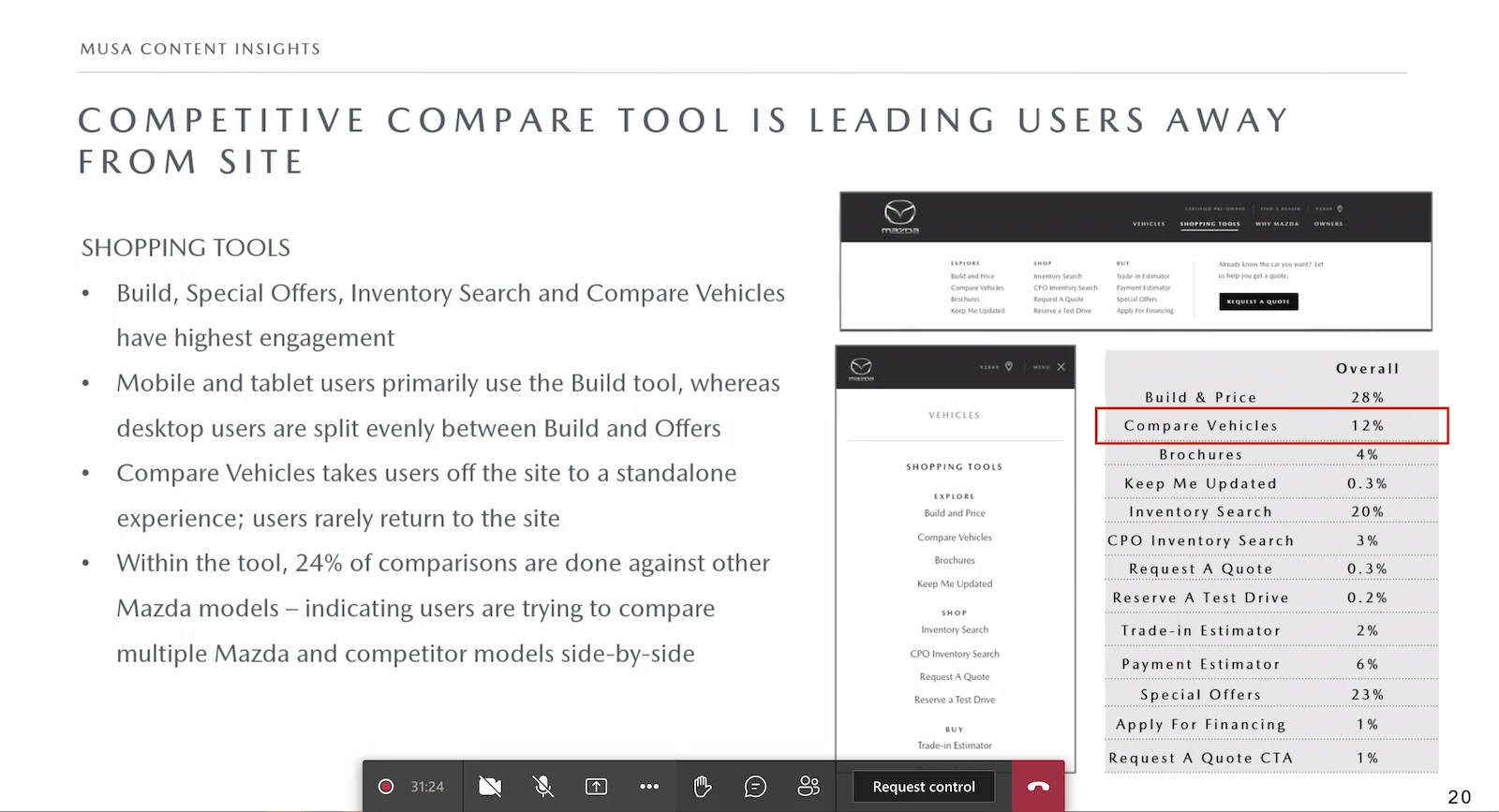Open SHOPPING TOOLS in desktop navigation bar
This screenshot has height=812, width=1499.
[x=1210, y=224]
